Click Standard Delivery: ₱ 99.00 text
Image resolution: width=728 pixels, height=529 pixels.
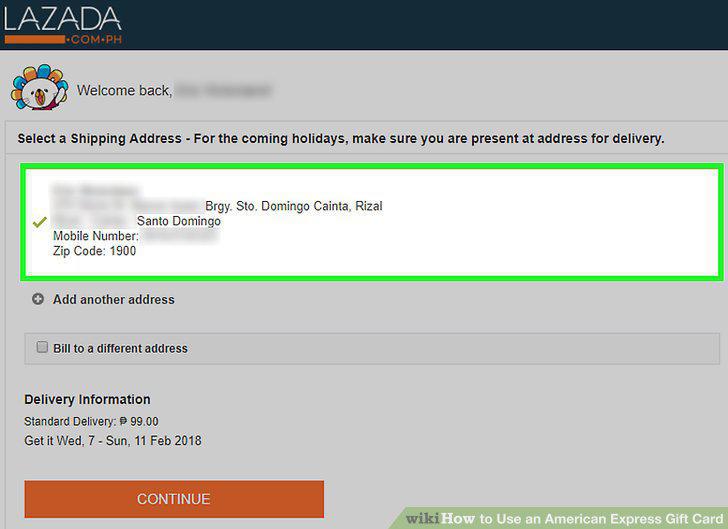coord(91,421)
